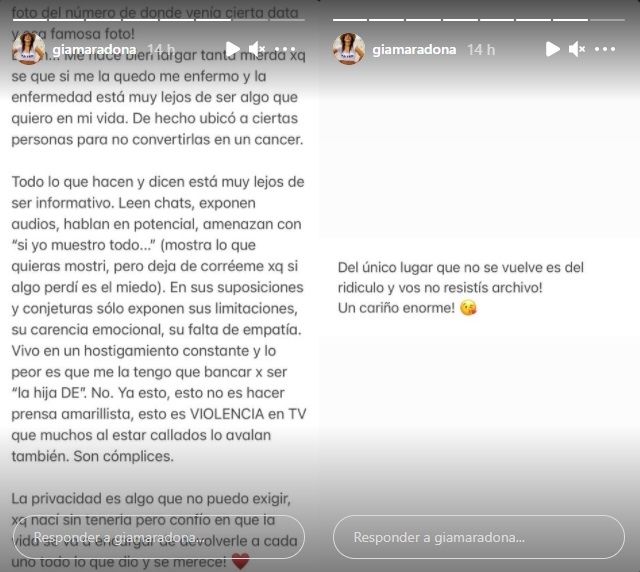
Task: Click the giamaradona username on left story
Action: coord(94,50)
